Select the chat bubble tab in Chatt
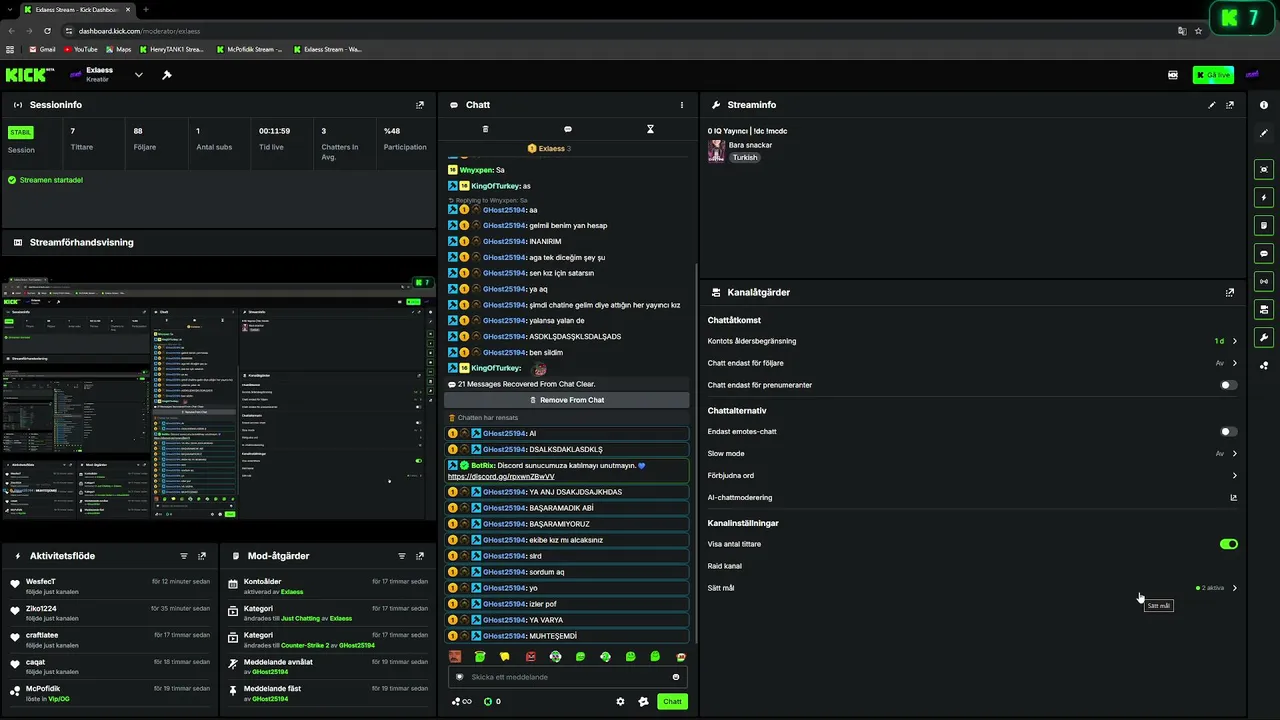This screenshot has width=1280, height=720. (568, 129)
